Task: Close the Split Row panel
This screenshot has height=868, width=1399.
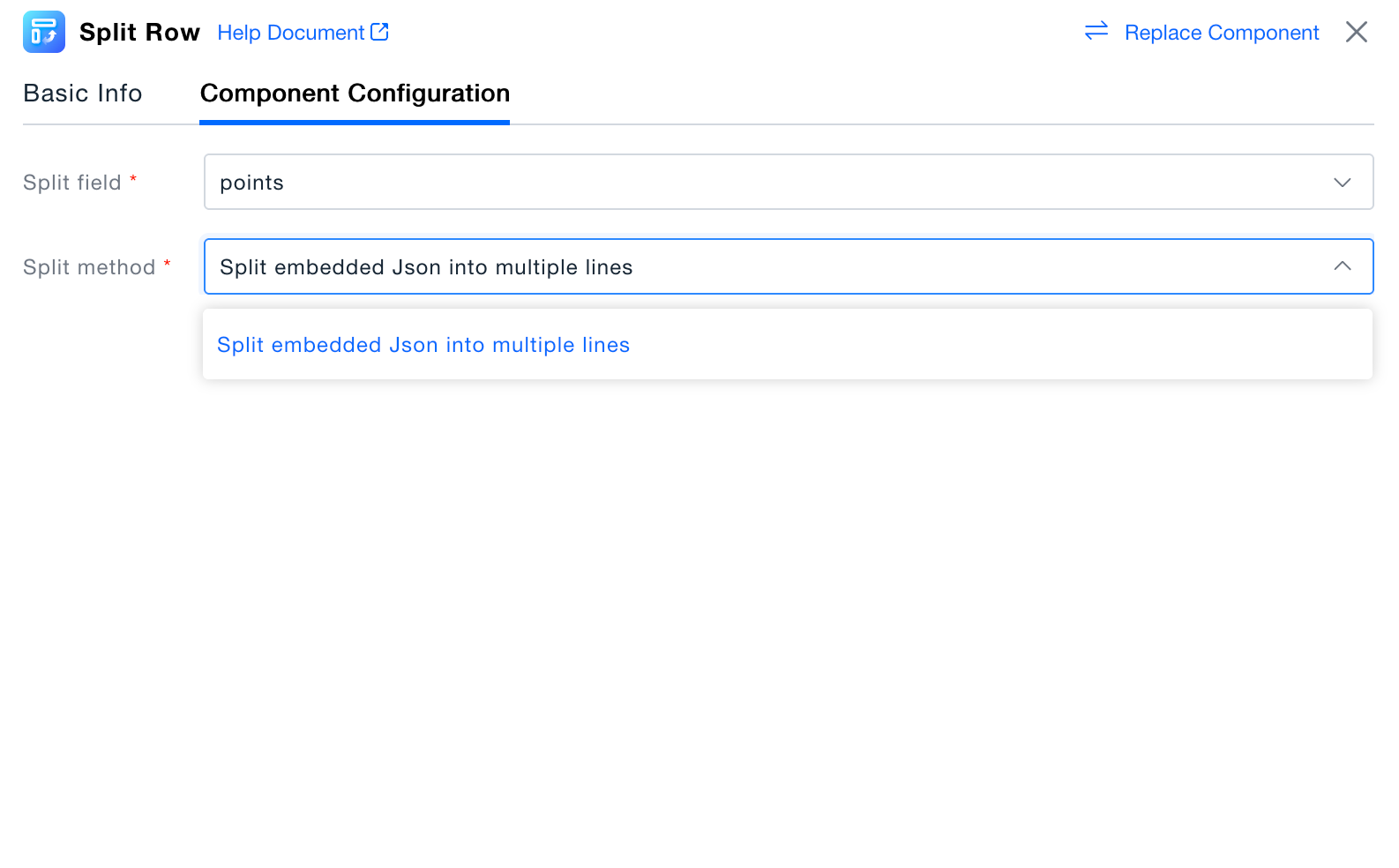Action: click(1356, 32)
